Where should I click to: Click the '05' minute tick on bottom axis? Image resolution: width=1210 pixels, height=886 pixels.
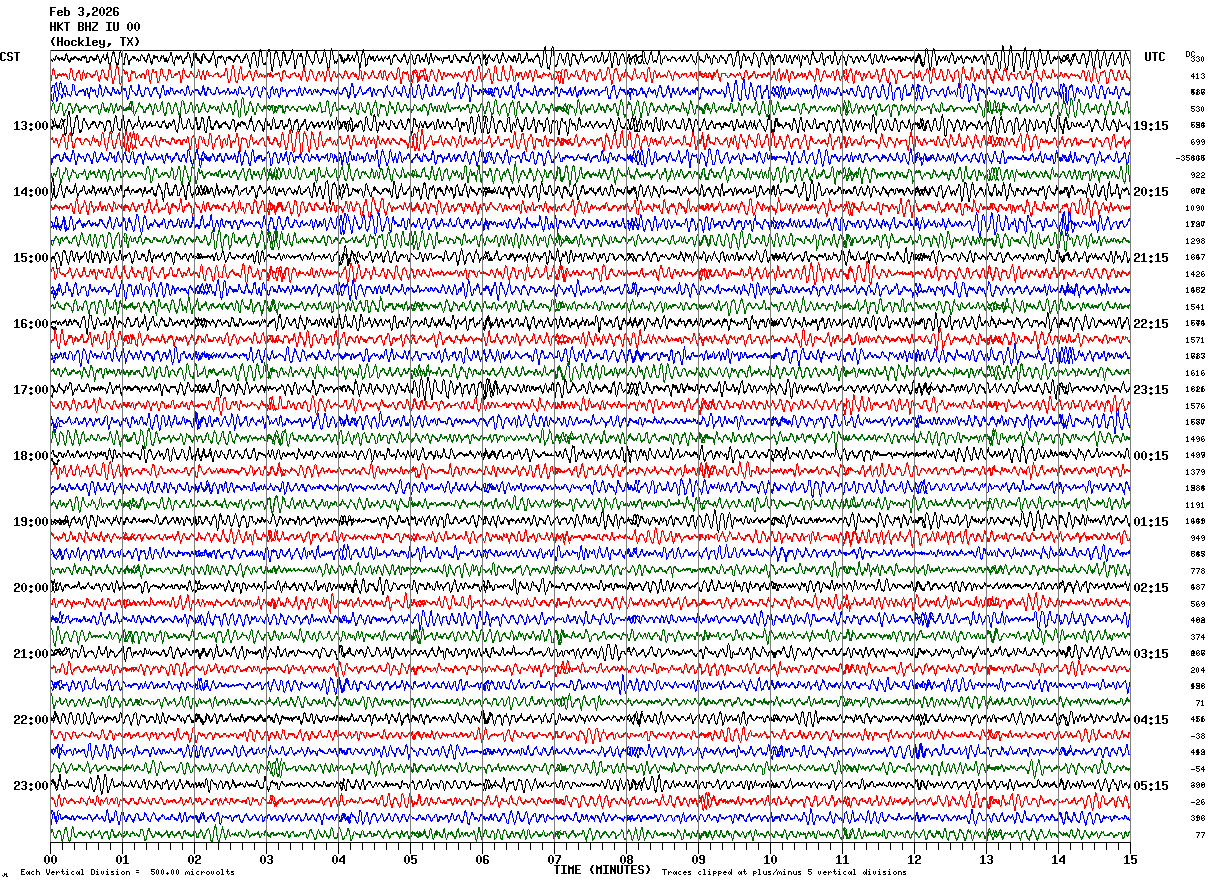coord(410,859)
